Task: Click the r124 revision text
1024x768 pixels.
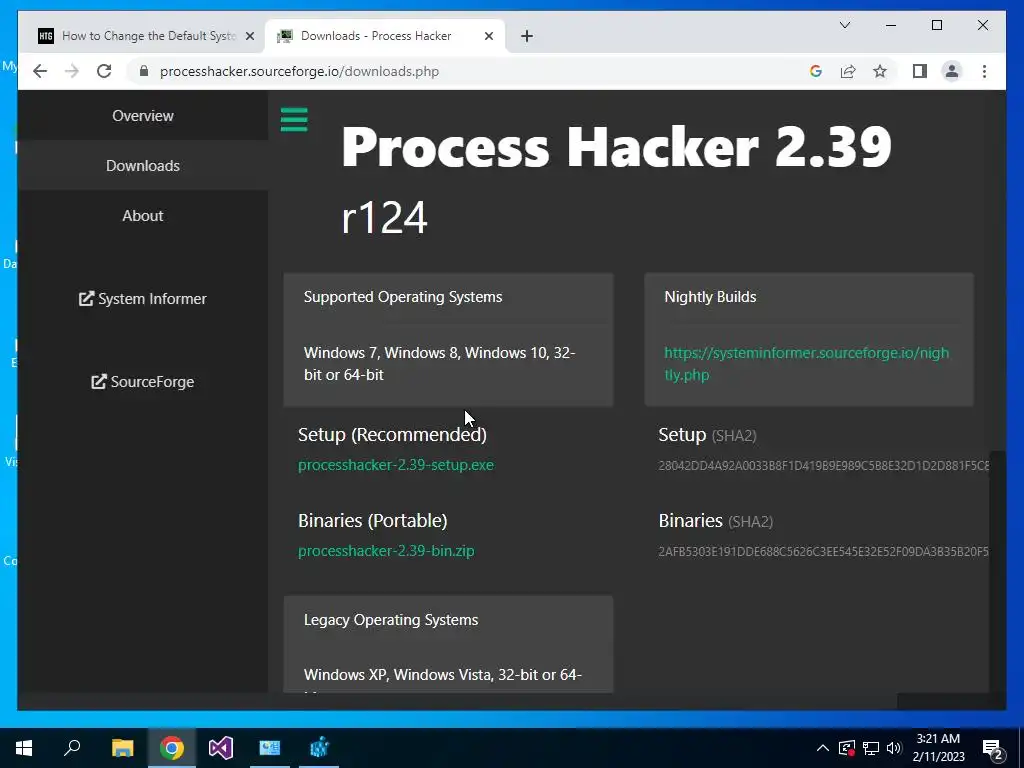Action: pyautogui.click(x=385, y=217)
